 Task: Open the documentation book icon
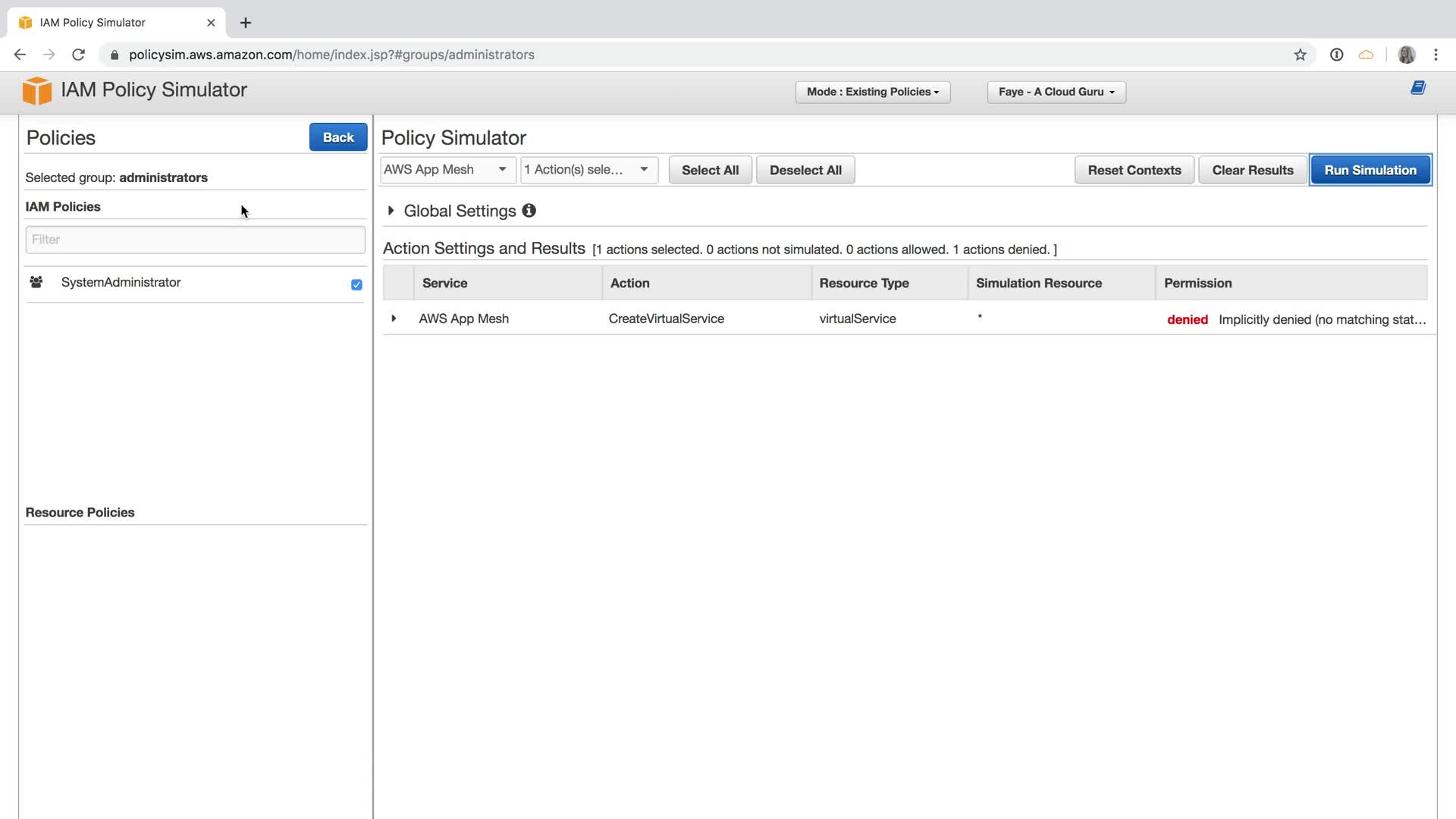click(1418, 88)
